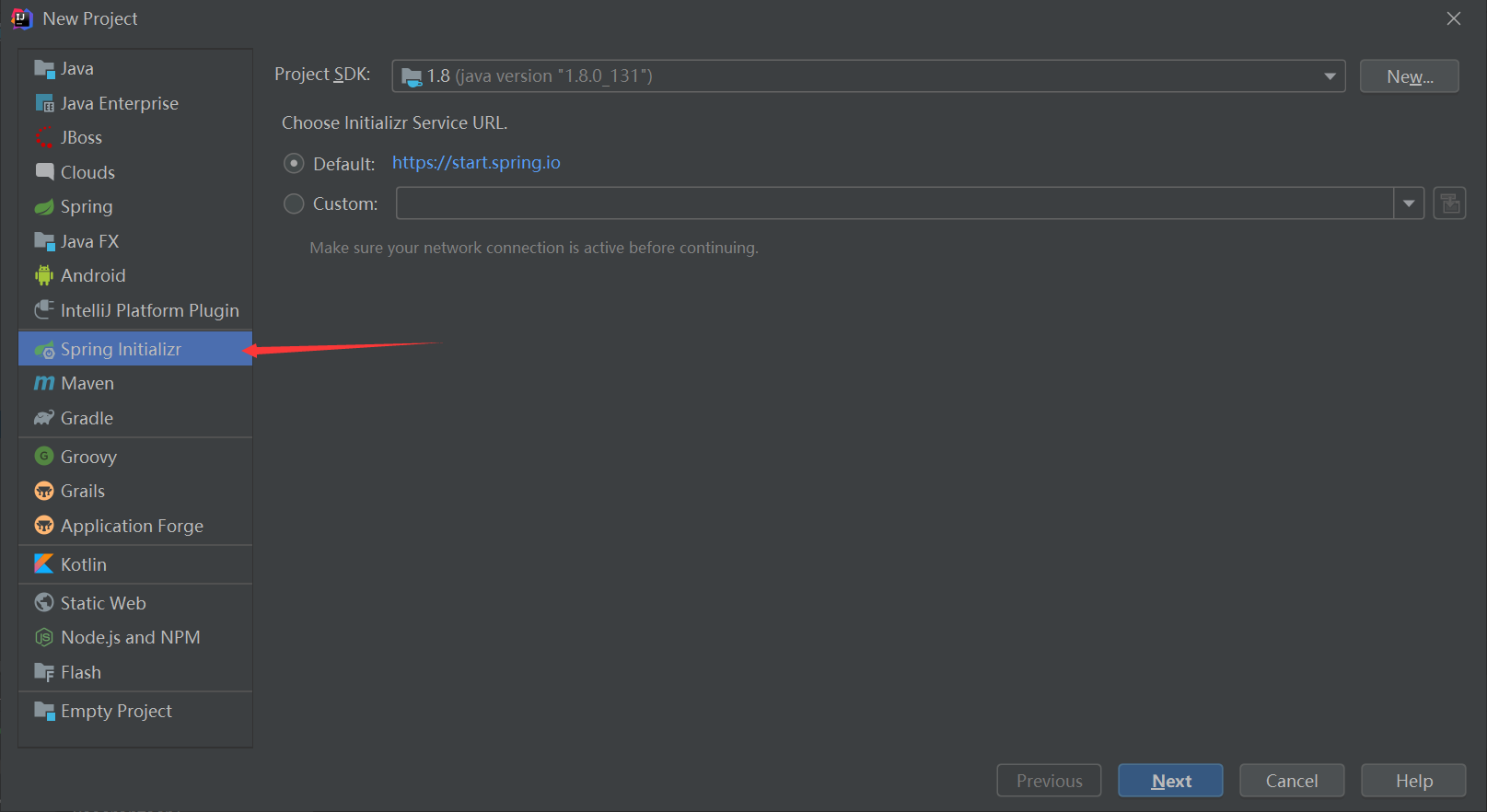Select Maven project type label

(87, 383)
